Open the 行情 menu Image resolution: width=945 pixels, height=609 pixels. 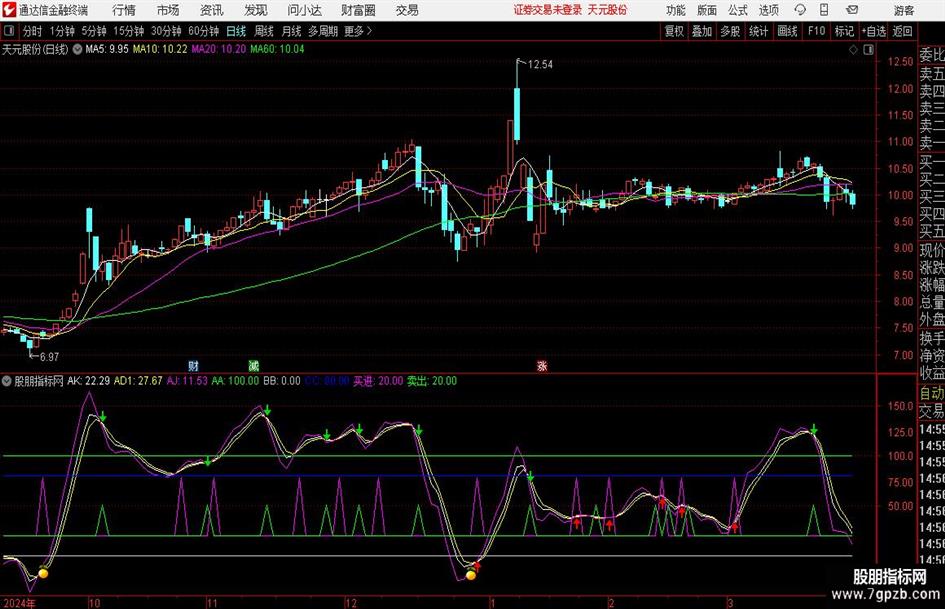tap(124, 10)
